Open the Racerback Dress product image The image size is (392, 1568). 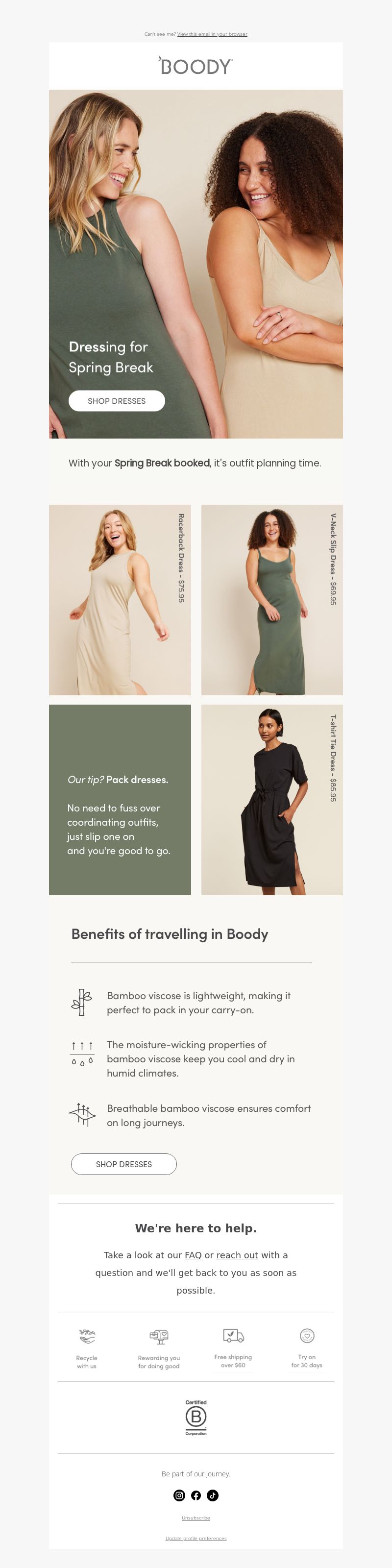click(120, 600)
